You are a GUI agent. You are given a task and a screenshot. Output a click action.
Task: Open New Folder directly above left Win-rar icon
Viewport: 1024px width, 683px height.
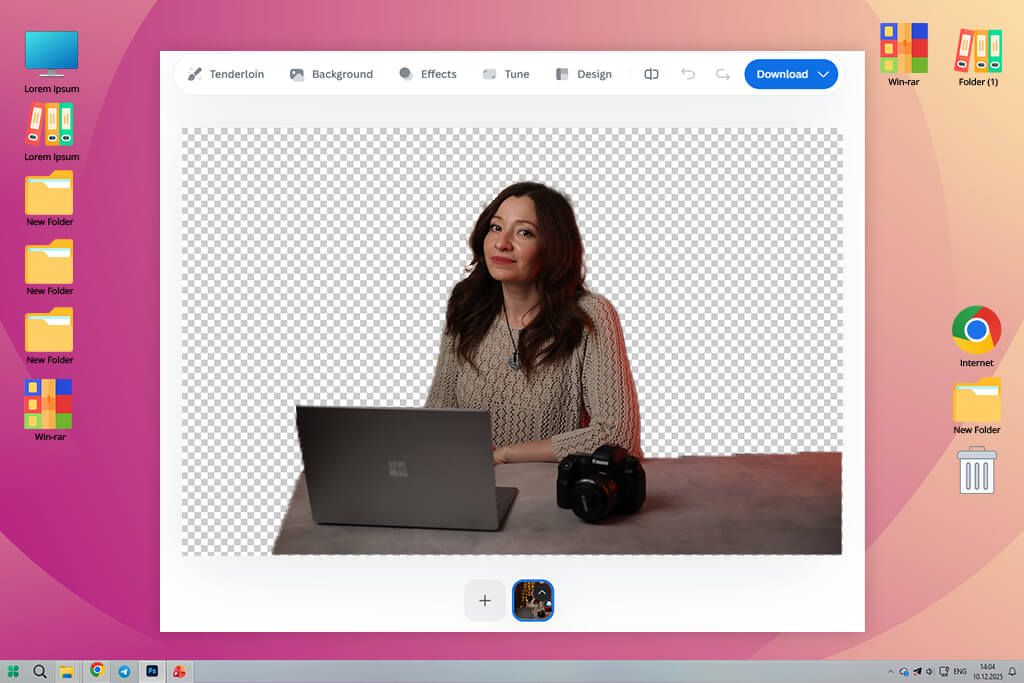pos(50,336)
